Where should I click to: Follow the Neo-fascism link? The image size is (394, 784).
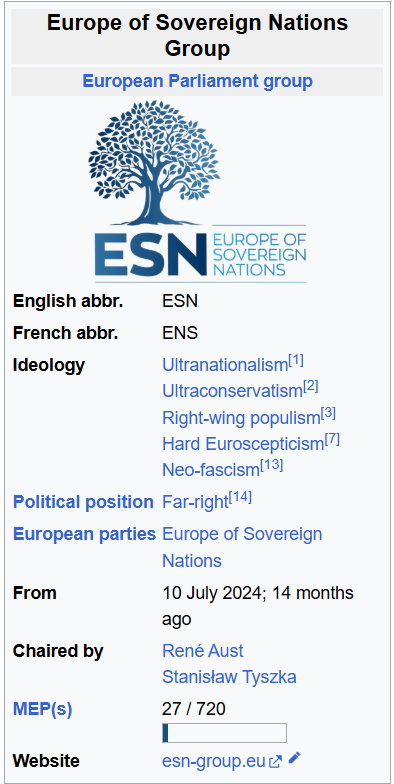click(211, 470)
